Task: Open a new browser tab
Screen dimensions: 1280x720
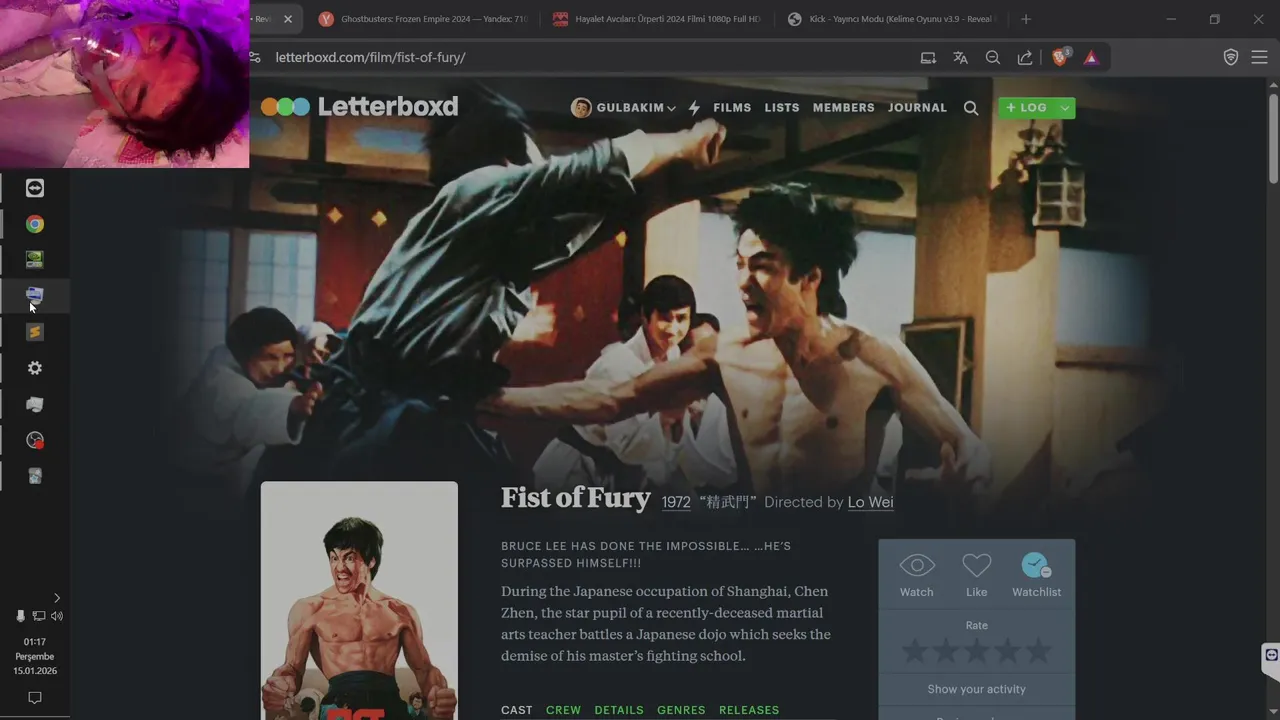Action: (x=1025, y=19)
